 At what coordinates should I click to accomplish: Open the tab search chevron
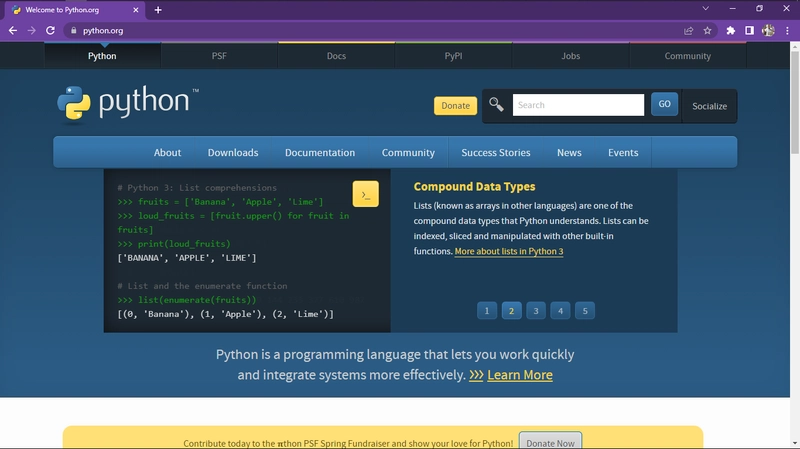click(x=706, y=8)
